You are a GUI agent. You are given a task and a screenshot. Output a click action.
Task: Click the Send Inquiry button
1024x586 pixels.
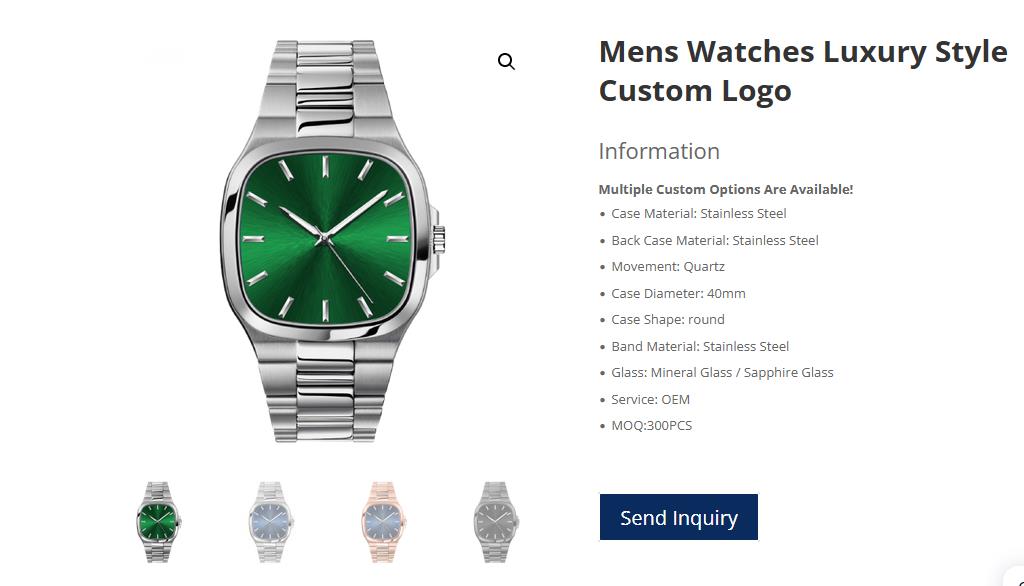679,517
